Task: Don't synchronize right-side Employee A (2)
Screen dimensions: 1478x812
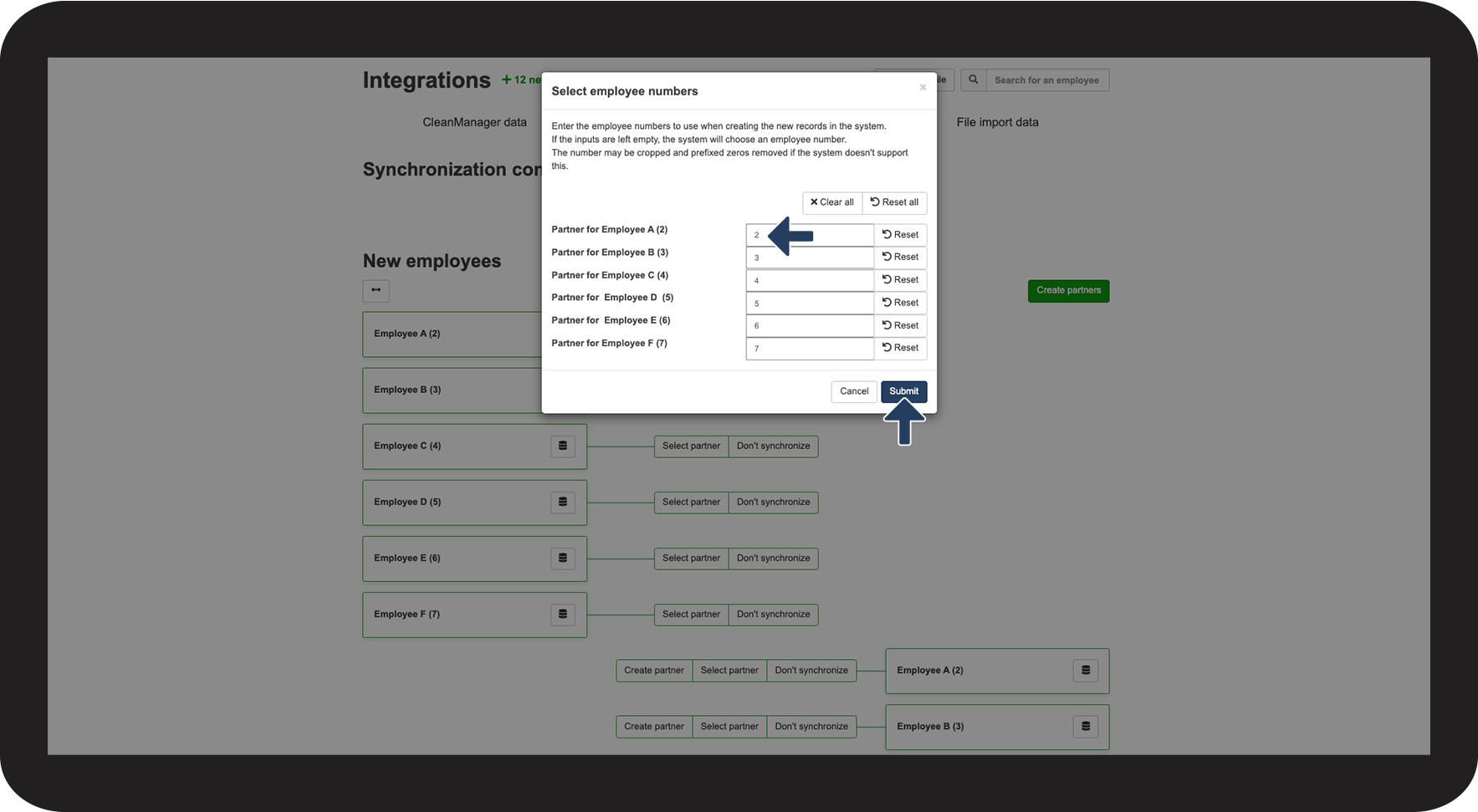Action: (811, 671)
